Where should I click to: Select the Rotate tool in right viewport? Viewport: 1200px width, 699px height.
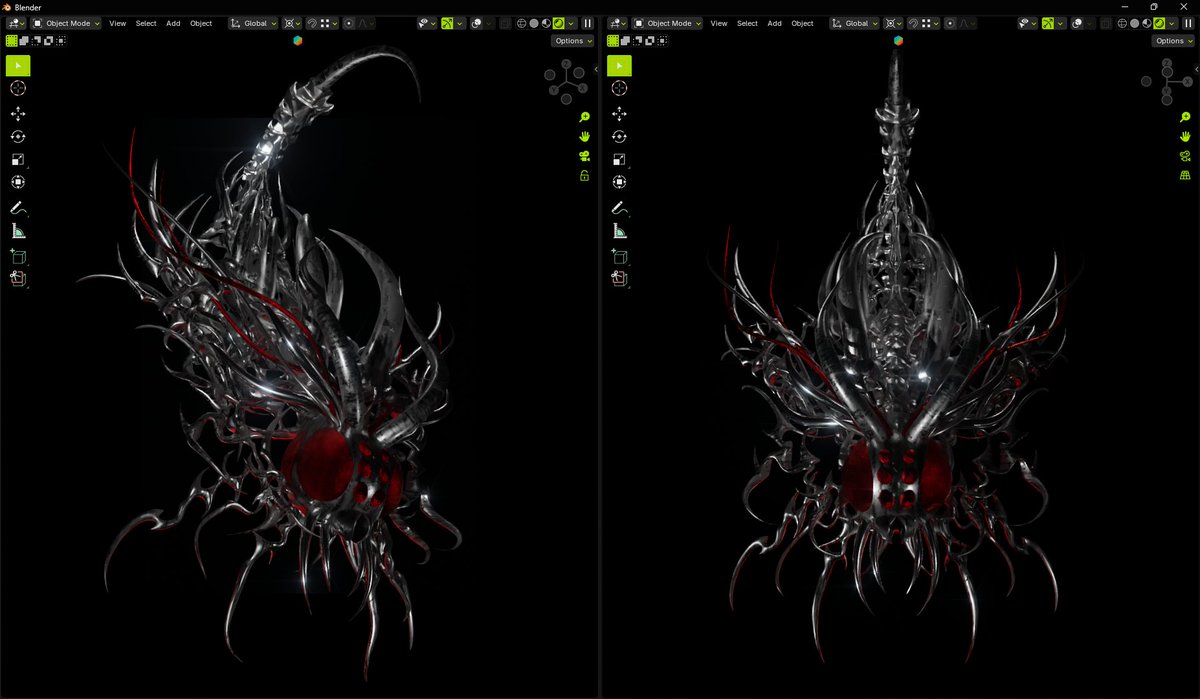pyautogui.click(x=619, y=137)
